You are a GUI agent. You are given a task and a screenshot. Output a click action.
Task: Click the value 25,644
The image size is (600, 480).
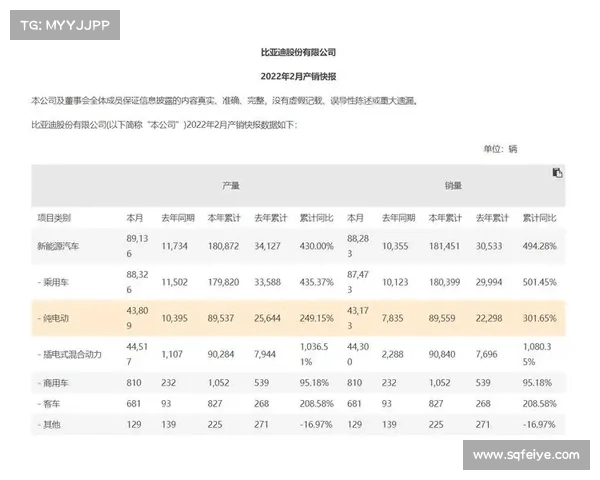pyautogui.click(x=267, y=318)
